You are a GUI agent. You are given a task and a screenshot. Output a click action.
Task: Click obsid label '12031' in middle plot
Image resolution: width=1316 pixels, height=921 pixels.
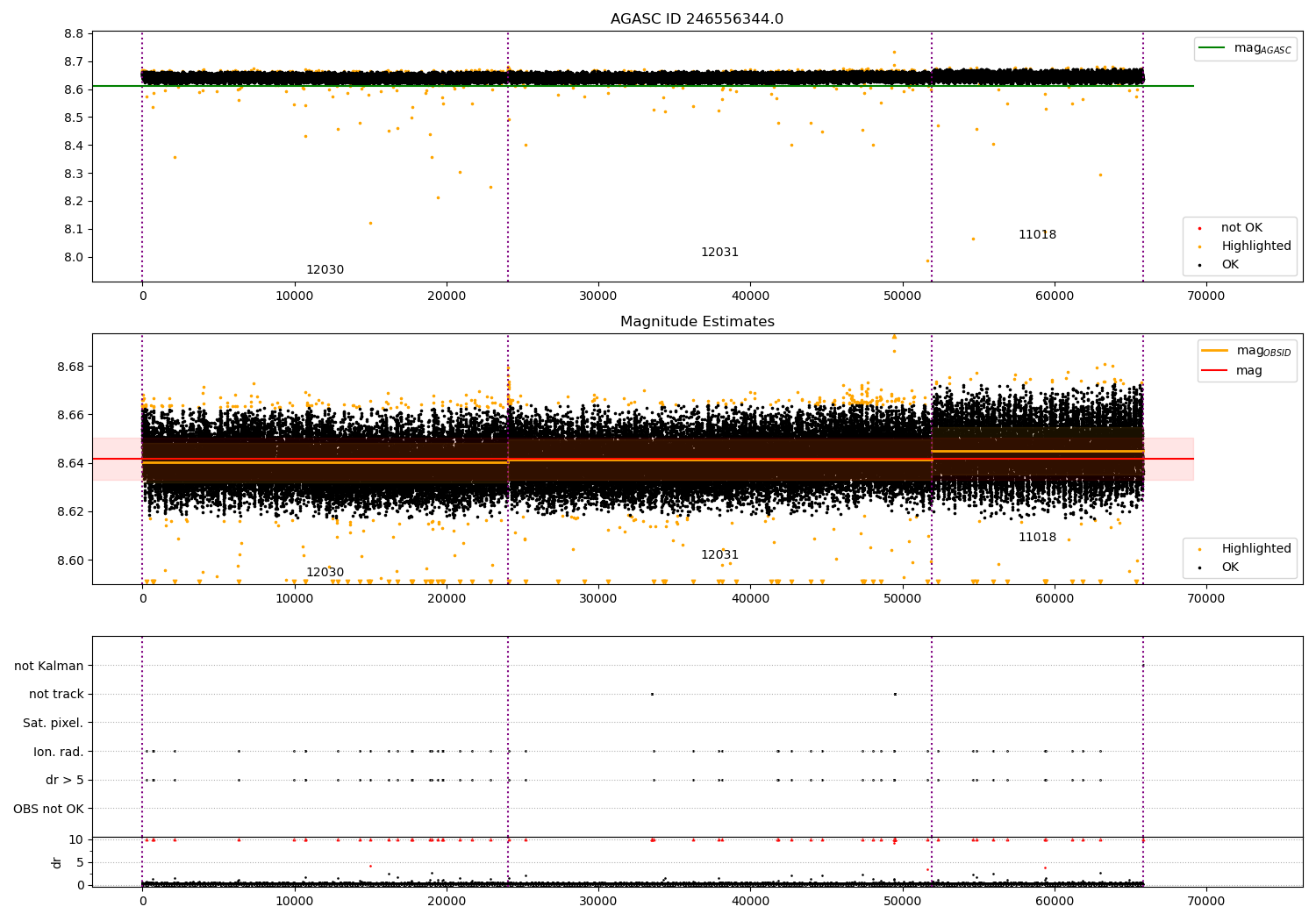pyautogui.click(x=719, y=555)
